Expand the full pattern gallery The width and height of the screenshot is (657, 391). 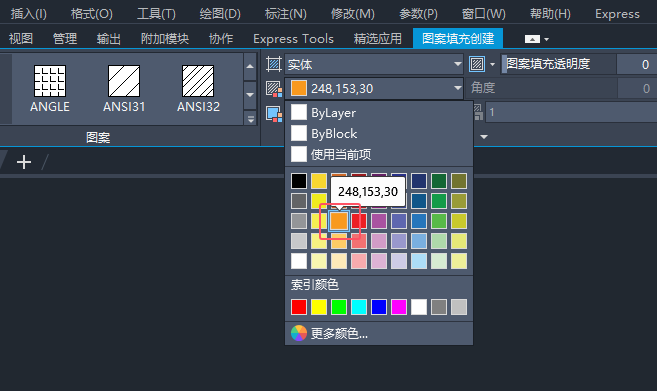tap(250, 119)
